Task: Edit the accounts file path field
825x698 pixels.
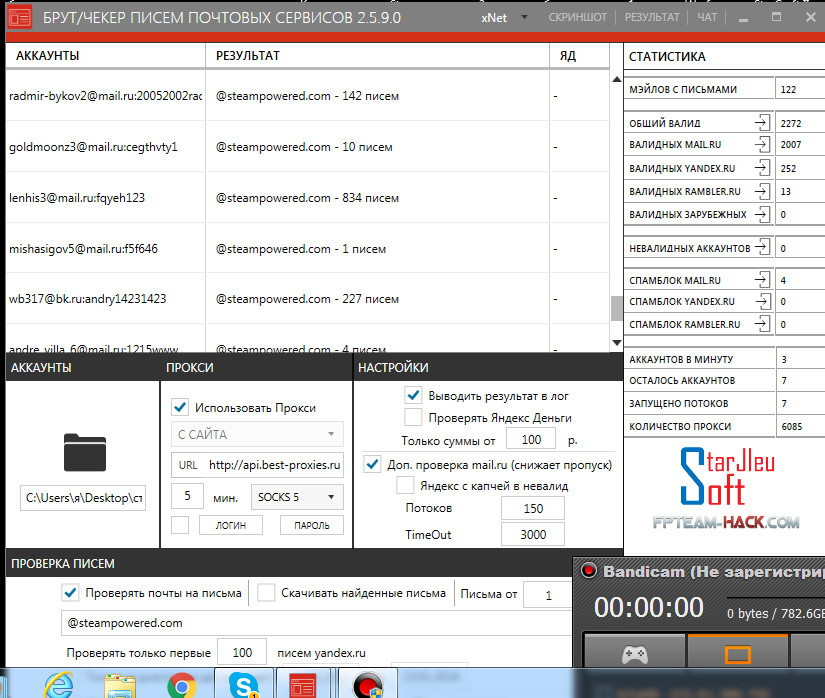Action: coord(83,498)
